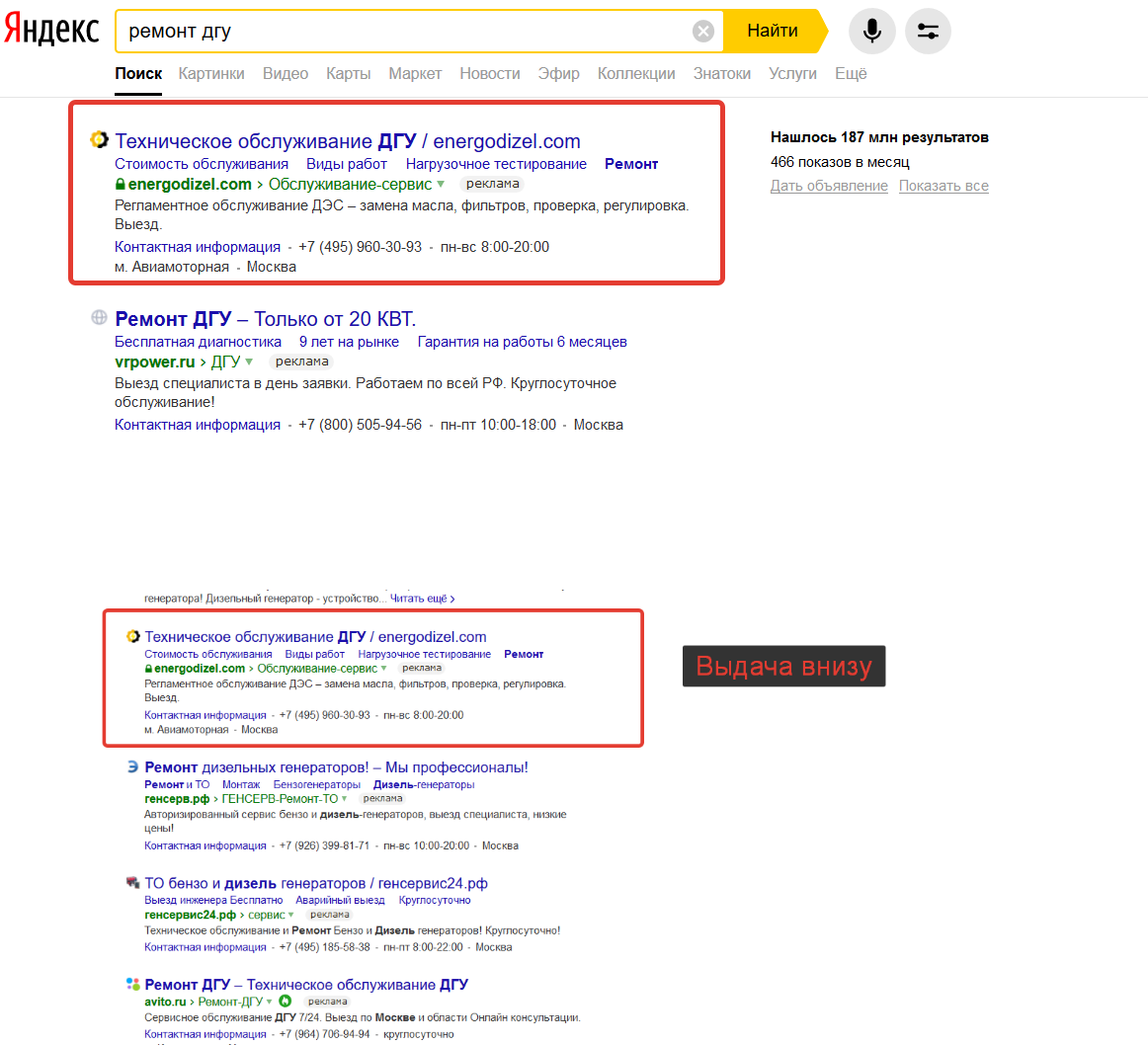Image resolution: width=1148 pixels, height=1045 pixels.
Task: Open the Монтаж sitelink
Action: (241, 784)
